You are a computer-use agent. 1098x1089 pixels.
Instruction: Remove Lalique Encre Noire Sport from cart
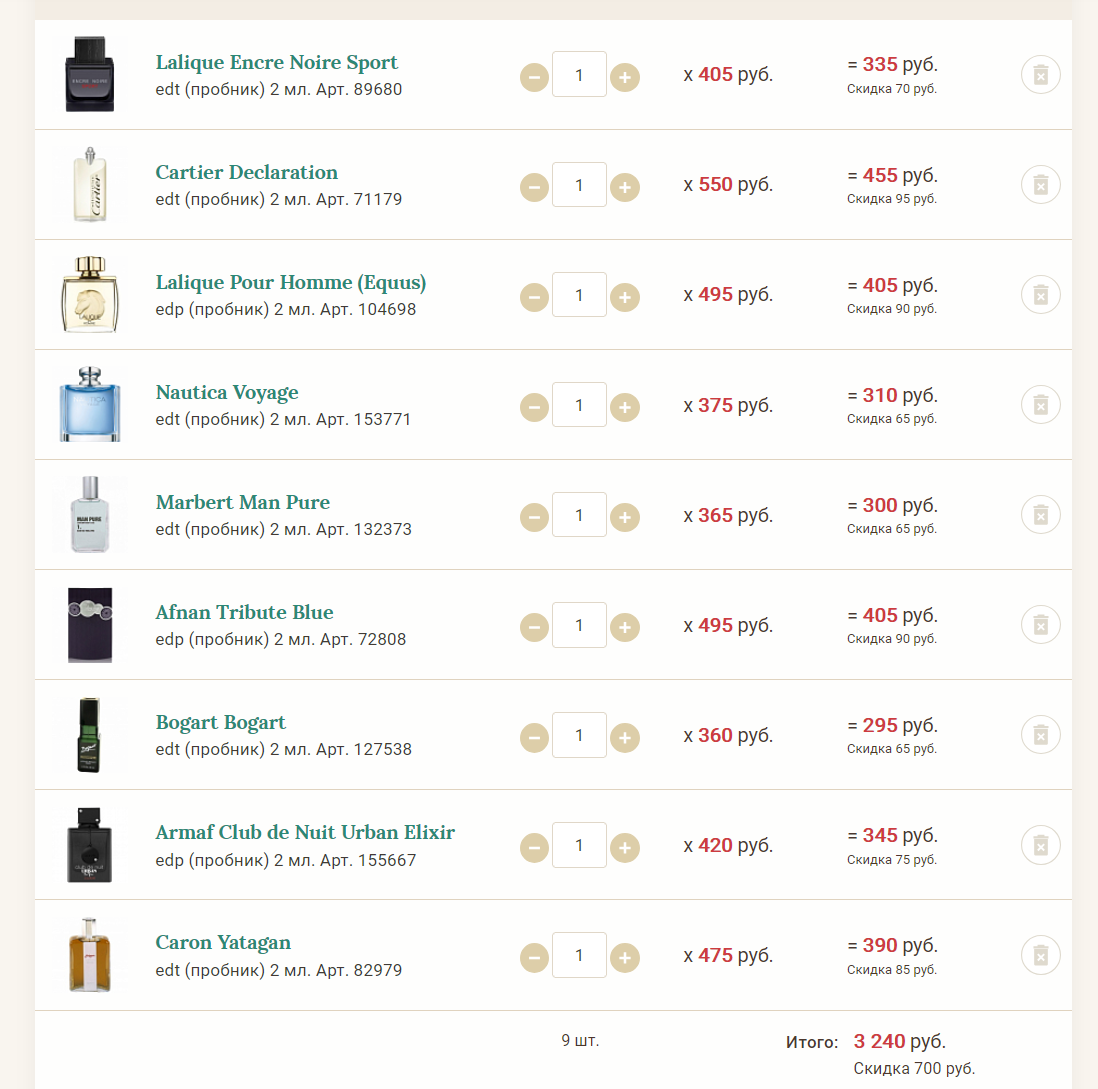(1041, 75)
